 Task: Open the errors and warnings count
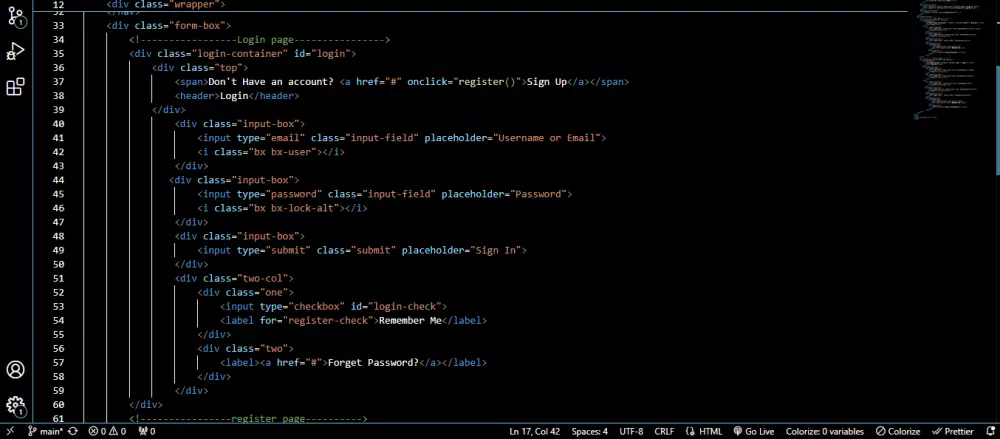(x=107, y=431)
